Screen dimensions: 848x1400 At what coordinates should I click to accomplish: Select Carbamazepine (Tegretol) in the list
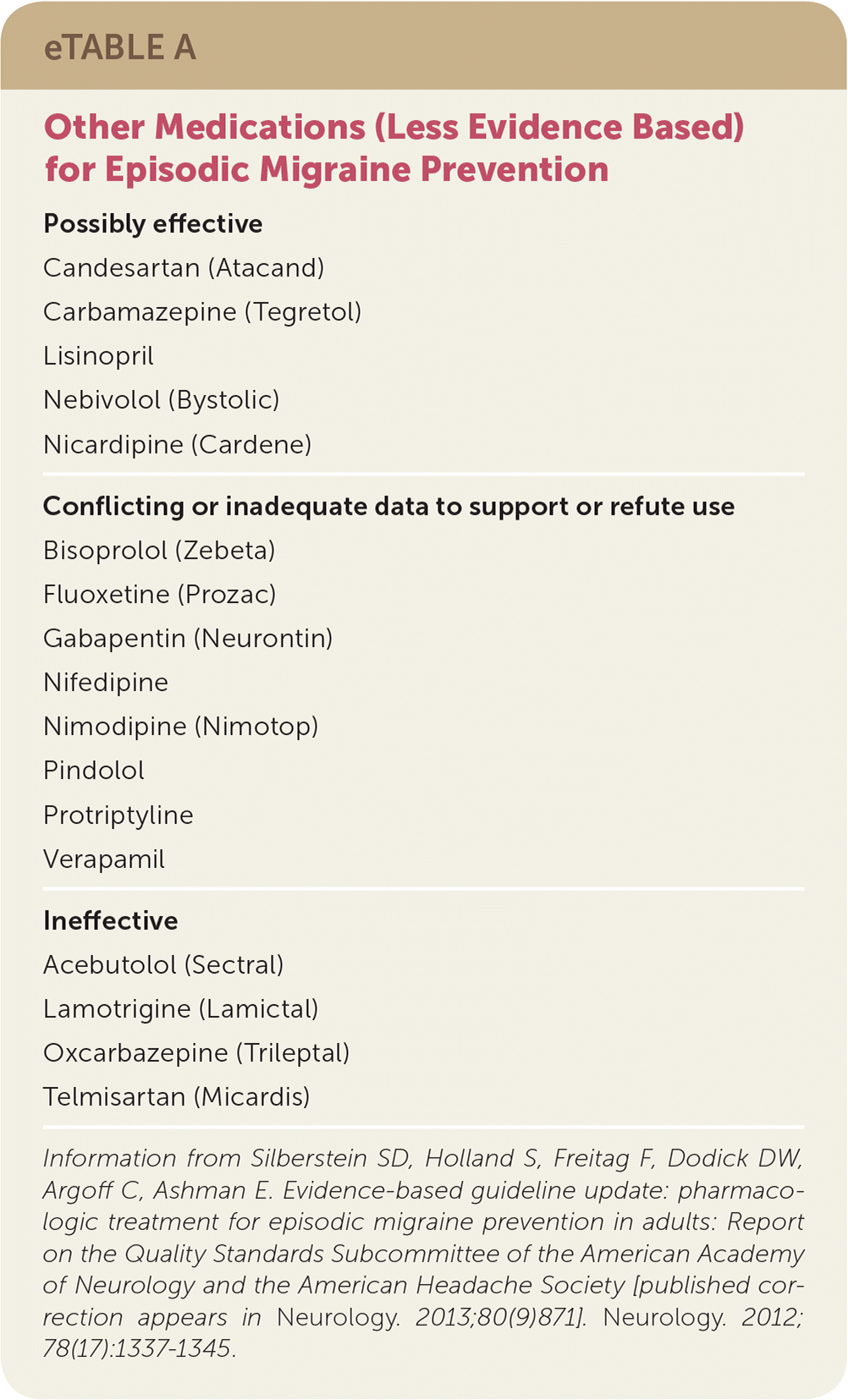click(202, 312)
